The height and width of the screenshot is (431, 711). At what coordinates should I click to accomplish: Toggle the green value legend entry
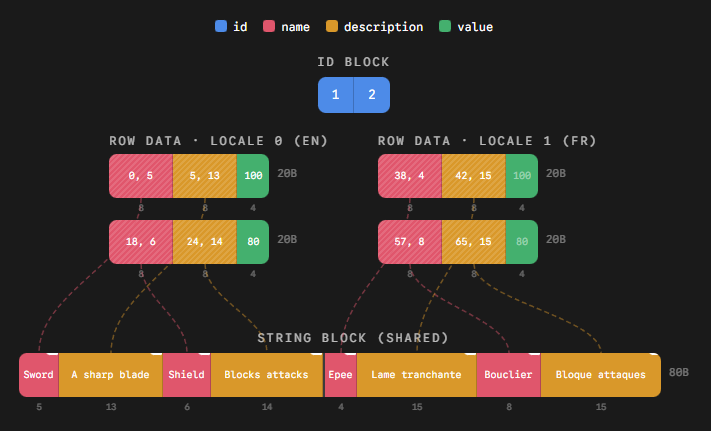(466, 27)
